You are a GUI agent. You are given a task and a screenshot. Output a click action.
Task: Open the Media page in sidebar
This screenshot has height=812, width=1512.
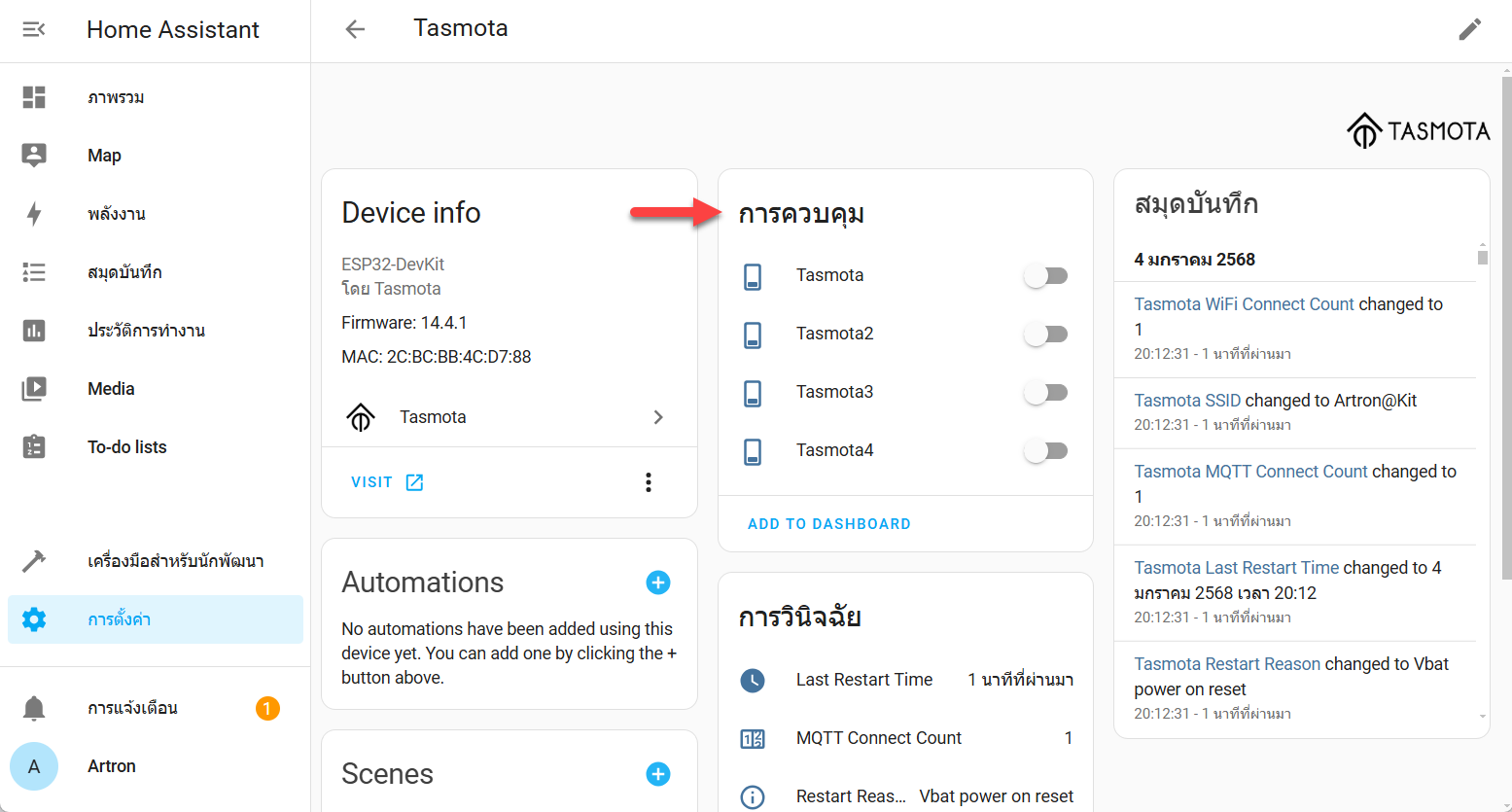tap(156, 389)
